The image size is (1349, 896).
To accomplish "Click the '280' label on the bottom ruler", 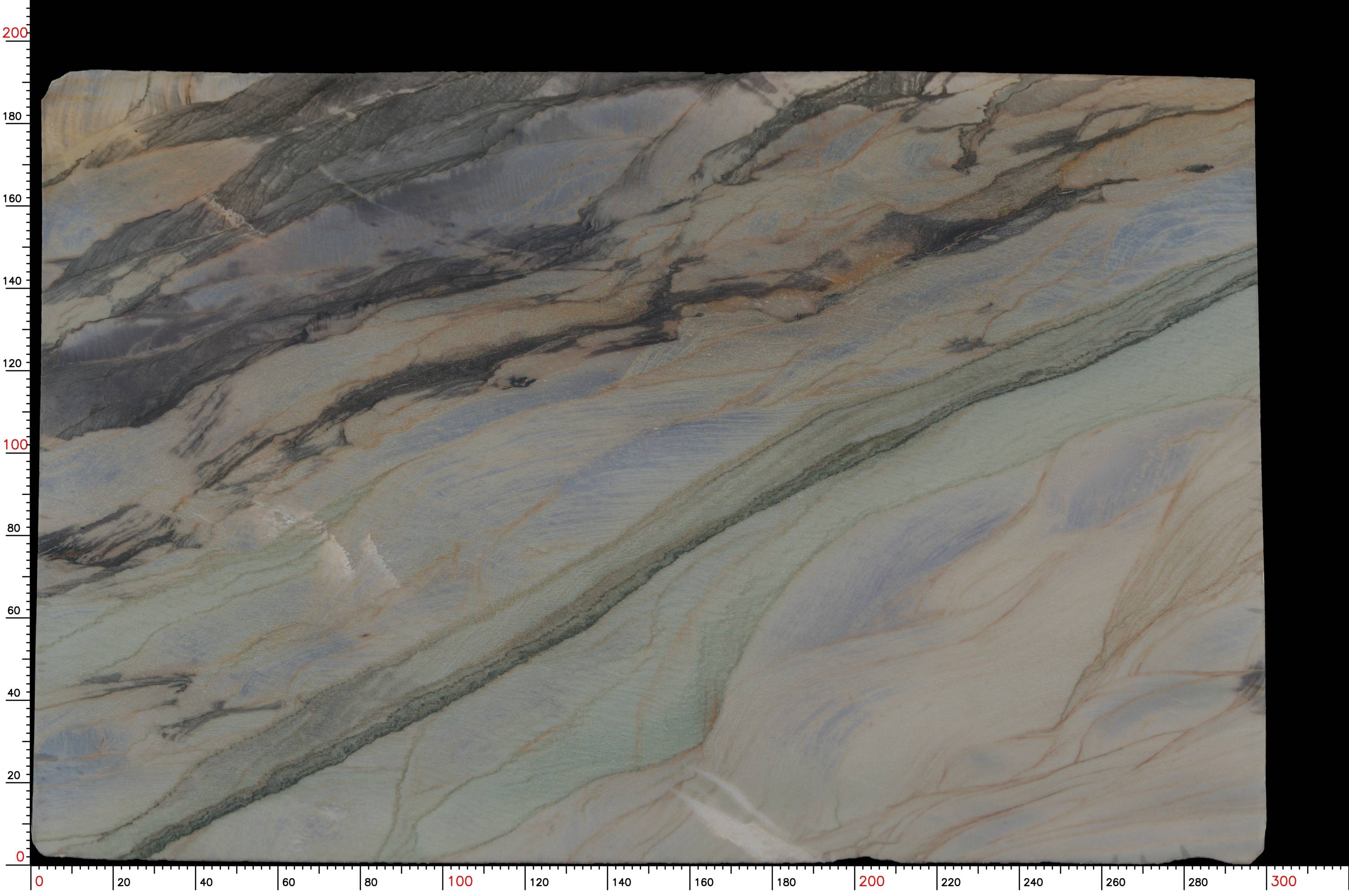I will (1197, 882).
